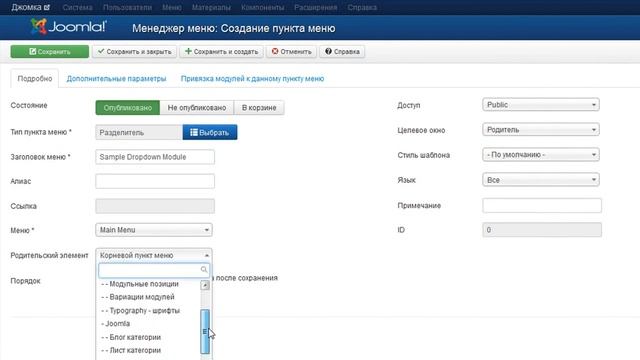Select Блог категории from the list
The image size is (640, 360).
pos(131,337)
